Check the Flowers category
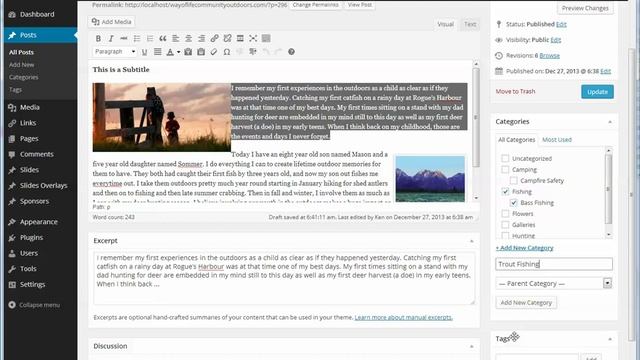The height and width of the screenshot is (360, 640). [505, 213]
